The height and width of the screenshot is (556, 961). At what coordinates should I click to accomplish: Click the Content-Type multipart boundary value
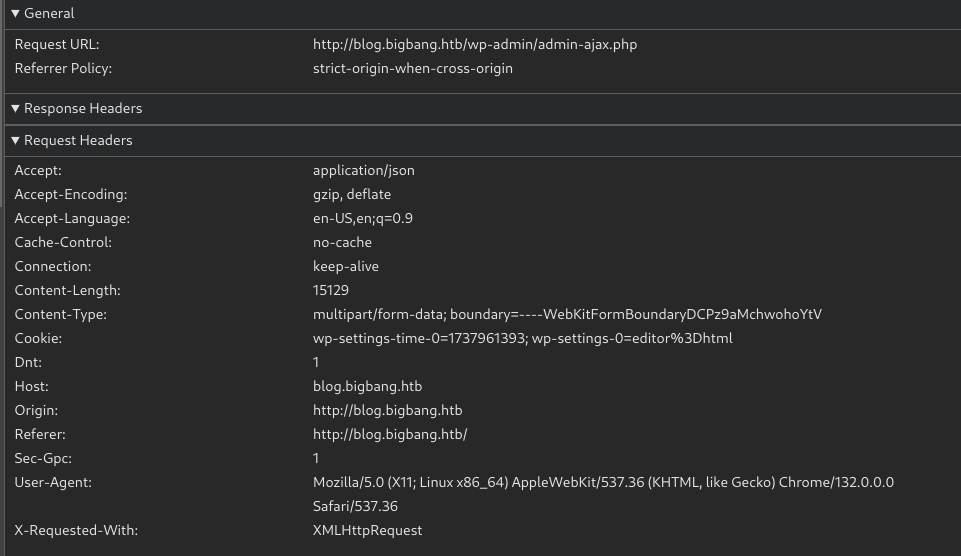566,314
